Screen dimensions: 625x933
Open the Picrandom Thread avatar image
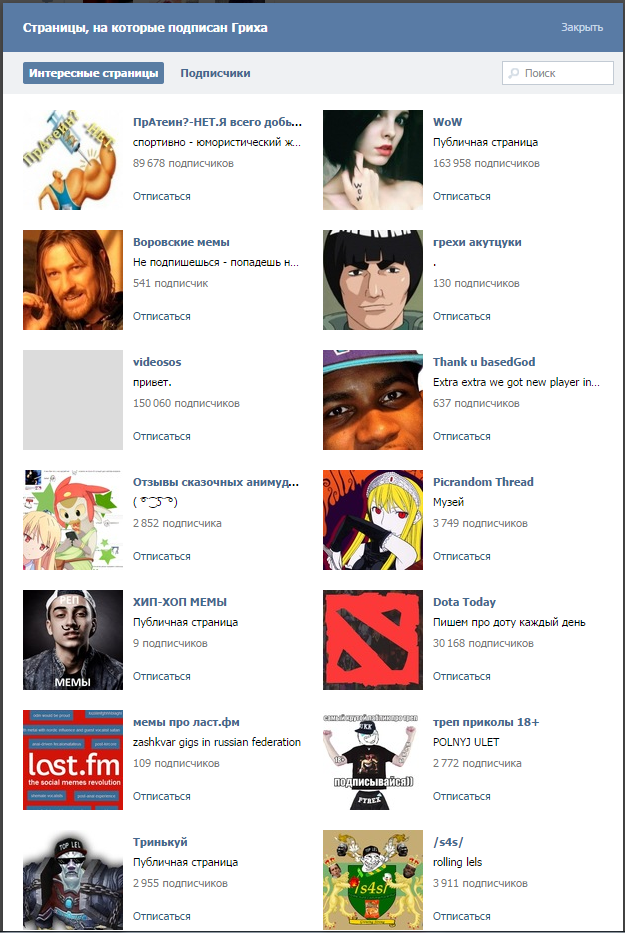pos(373,520)
